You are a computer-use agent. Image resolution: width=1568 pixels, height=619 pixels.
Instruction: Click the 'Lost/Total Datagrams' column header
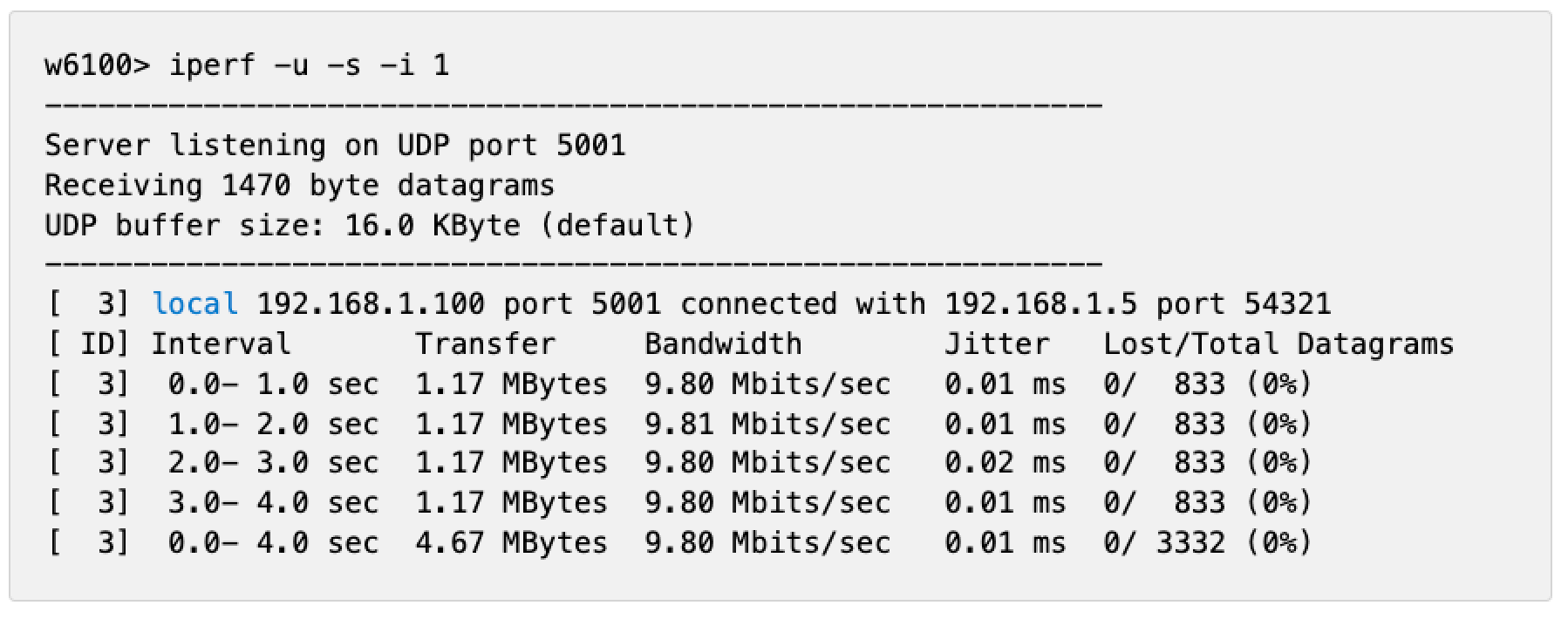click(1278, 344)
